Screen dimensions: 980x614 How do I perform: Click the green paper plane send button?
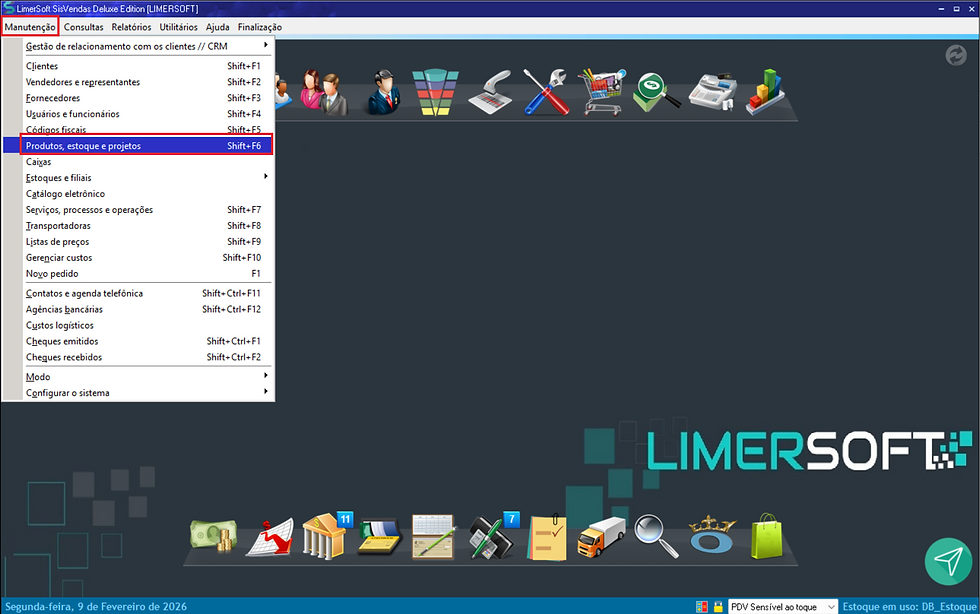949,561
